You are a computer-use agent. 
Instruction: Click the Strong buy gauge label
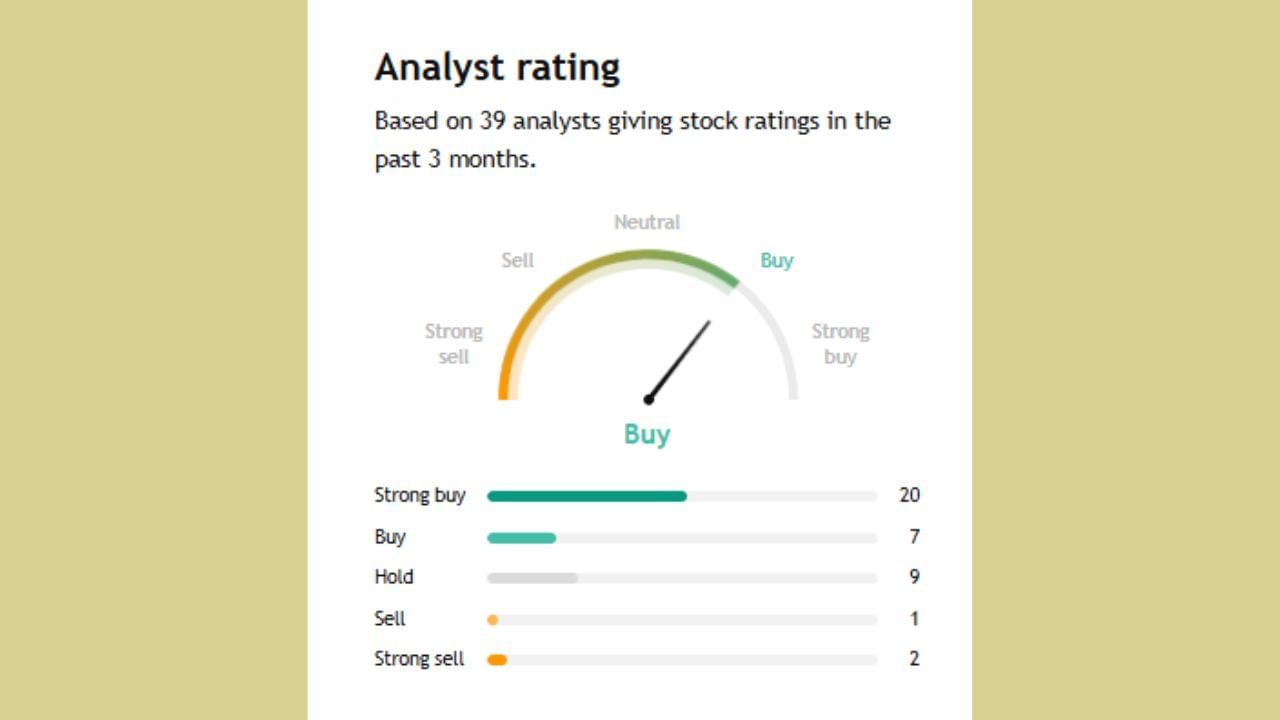click(840, 343)
